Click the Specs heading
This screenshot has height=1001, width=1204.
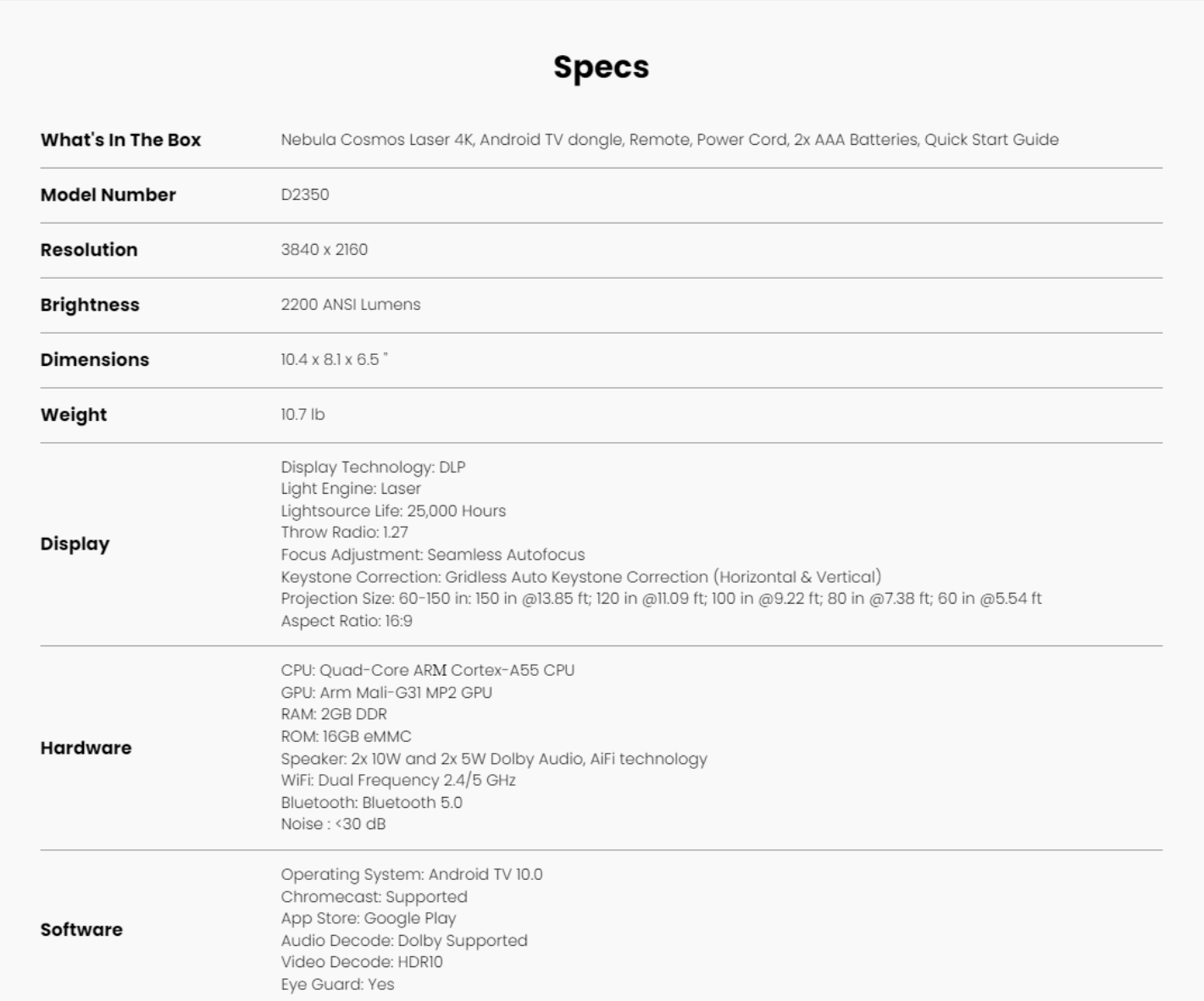point(602,68)
